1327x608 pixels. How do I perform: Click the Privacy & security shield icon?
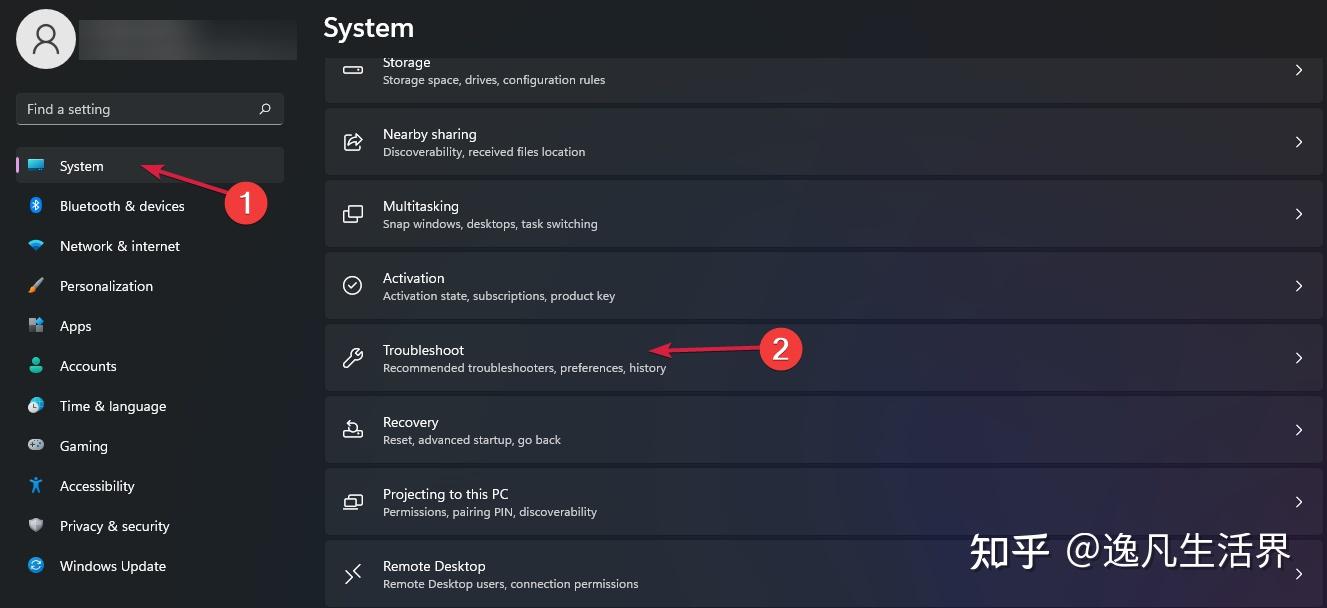click(x=36, y=526)
